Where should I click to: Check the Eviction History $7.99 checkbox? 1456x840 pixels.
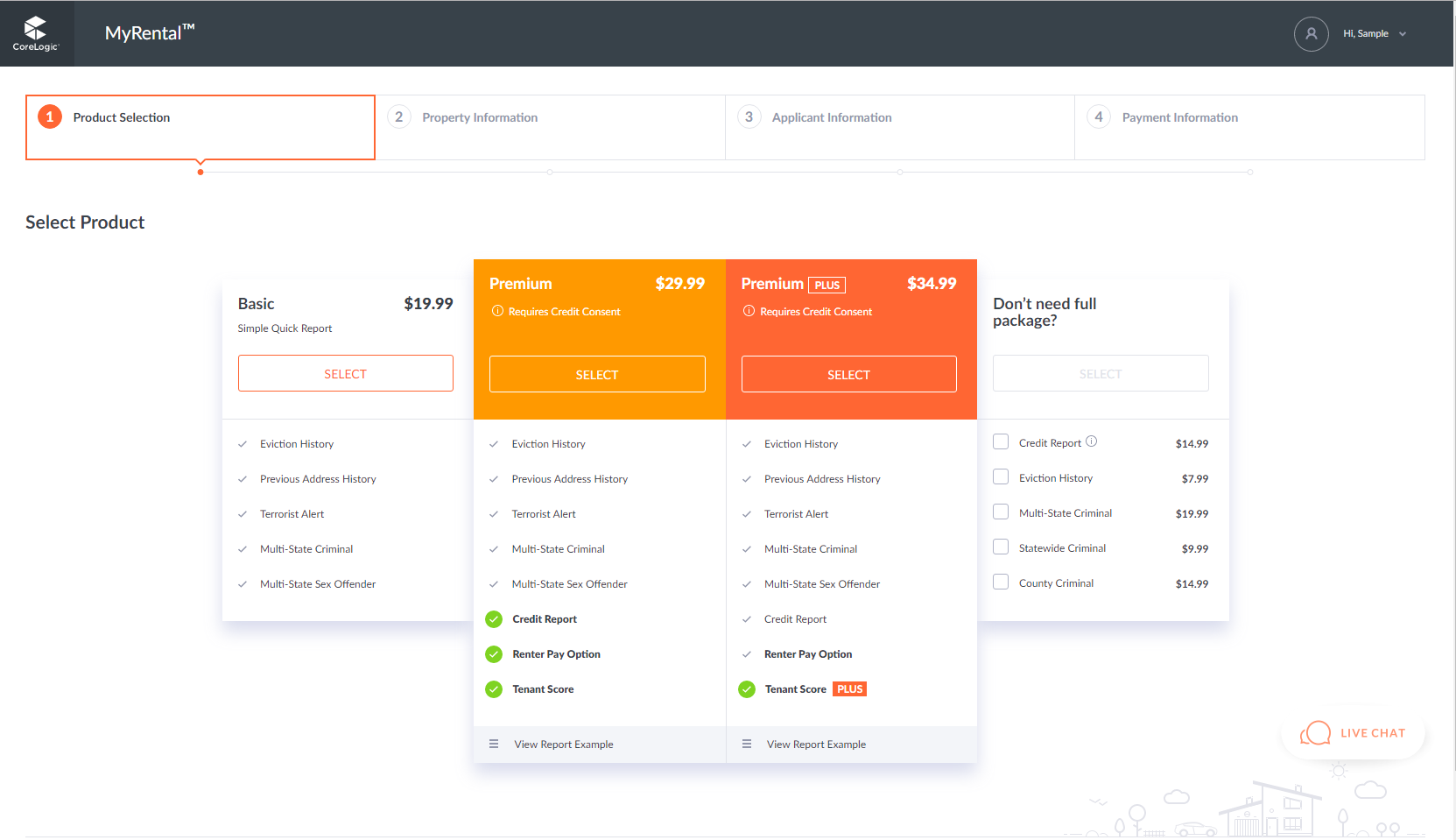coord(1001,476)
